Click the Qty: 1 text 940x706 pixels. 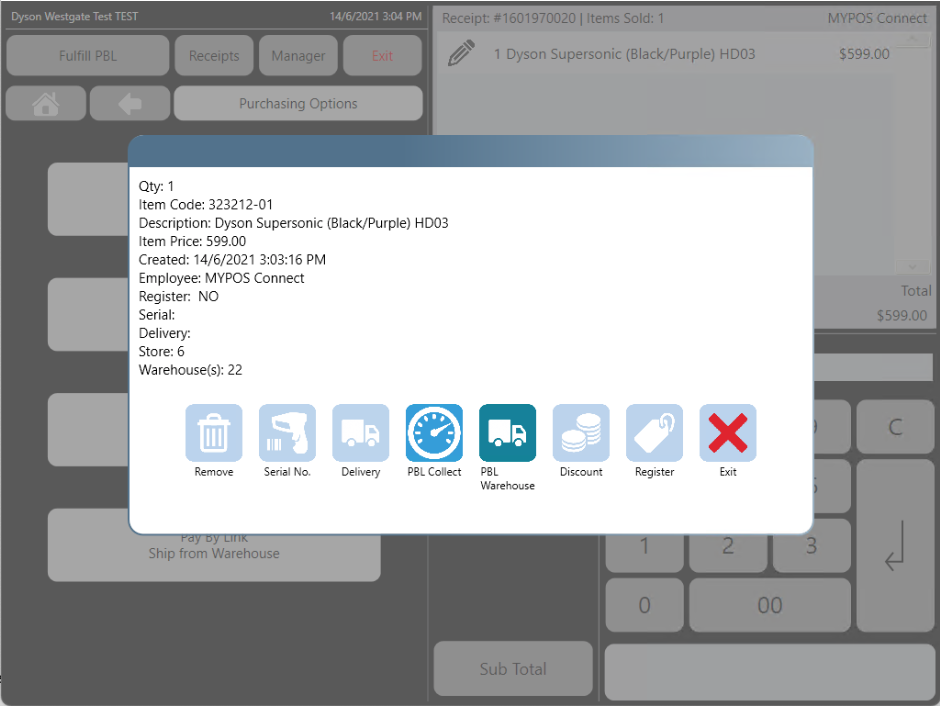point(156,186)
